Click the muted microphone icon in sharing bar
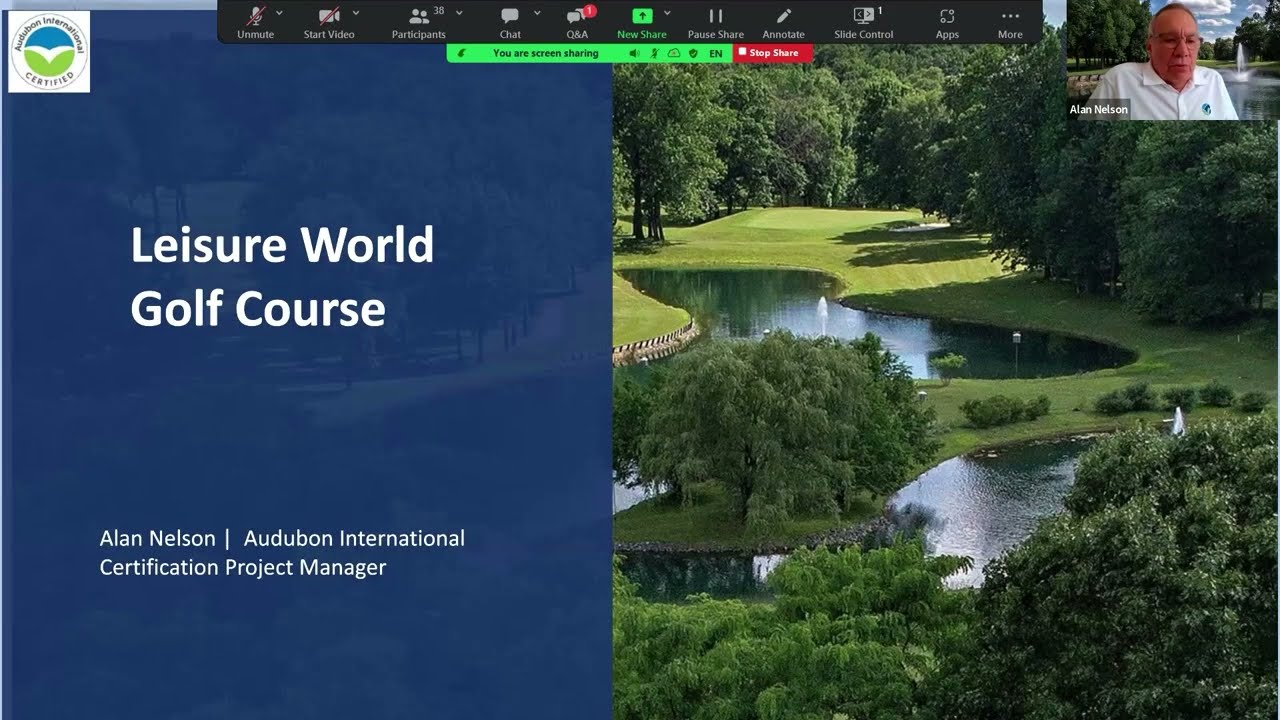1280x720 pixels. point(655,53)
